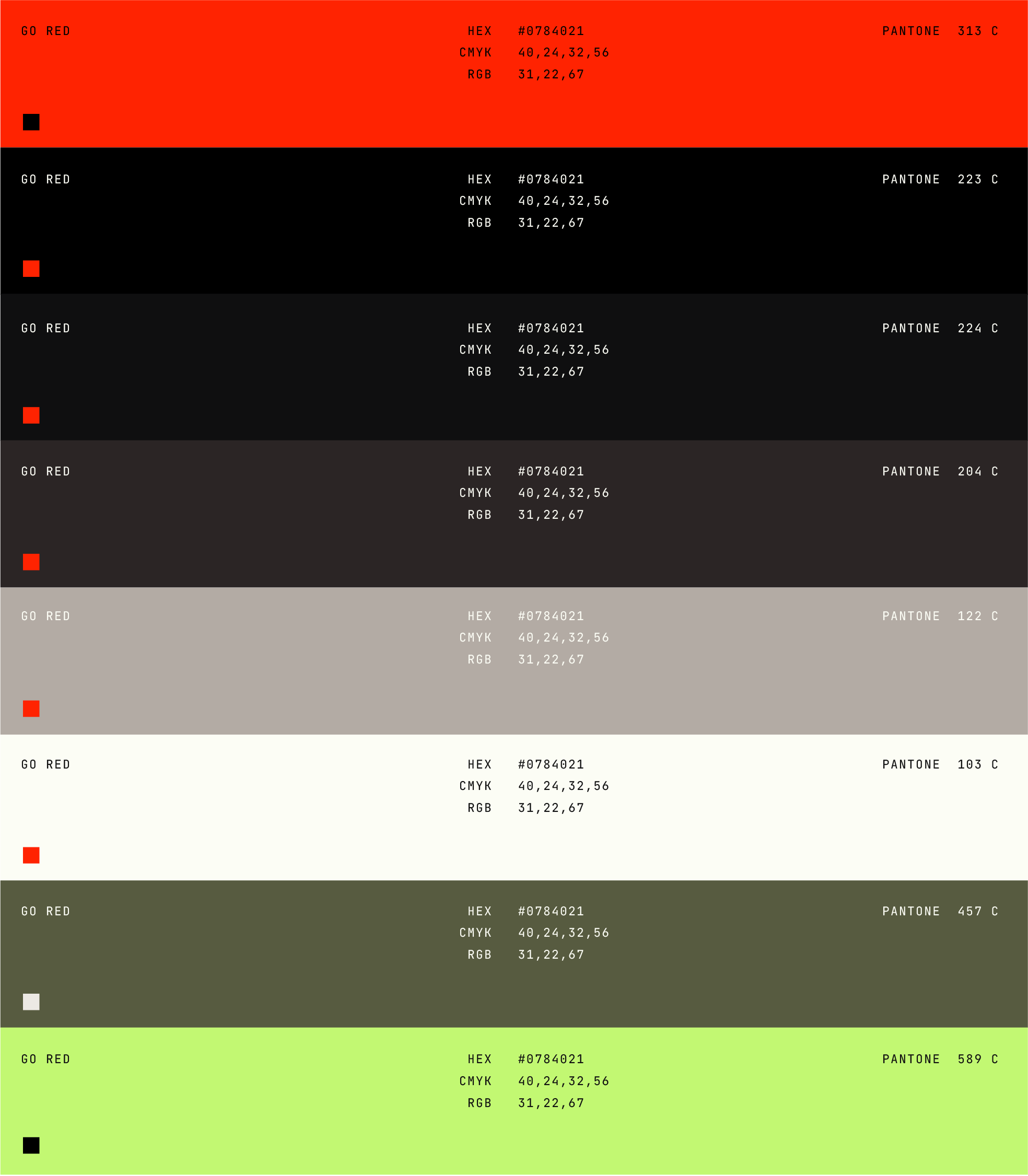Click the CMYK label in the Pantone 122 C band
1028x1176 pixels.
point(475,638)
